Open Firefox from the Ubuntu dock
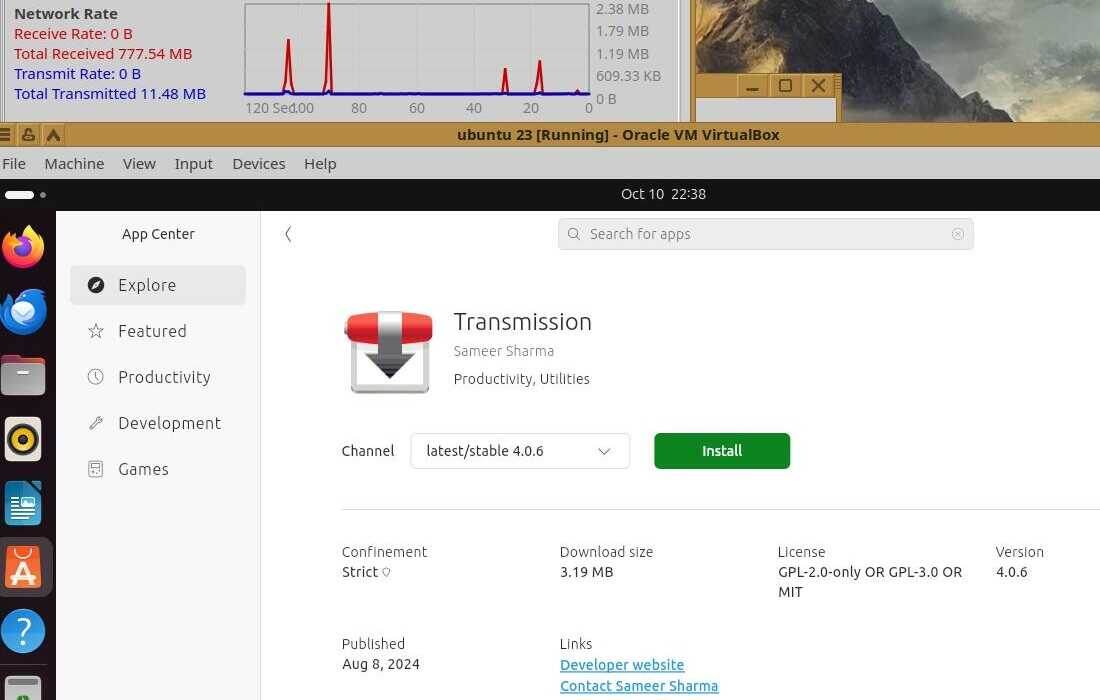Image resolution: width=1100 pixels, height=700 pixels. [x=23, y=247]
